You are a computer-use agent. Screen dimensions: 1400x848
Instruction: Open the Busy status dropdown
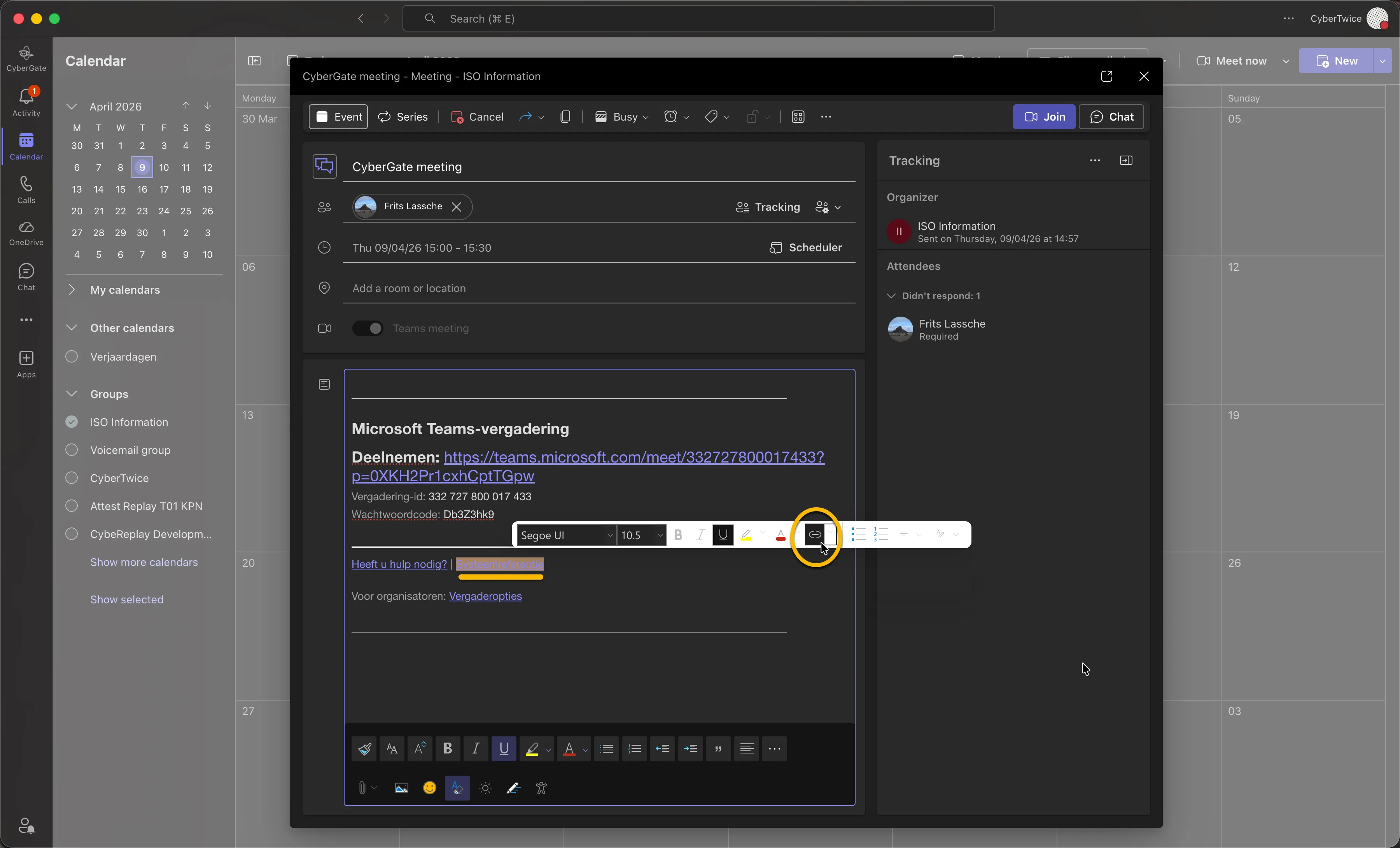pos(622,117)
